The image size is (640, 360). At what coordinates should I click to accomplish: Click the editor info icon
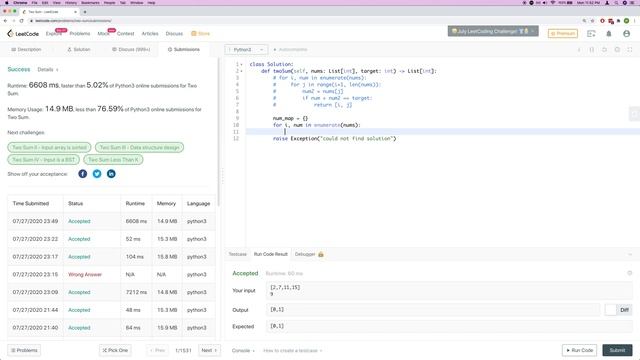[579, 49]
